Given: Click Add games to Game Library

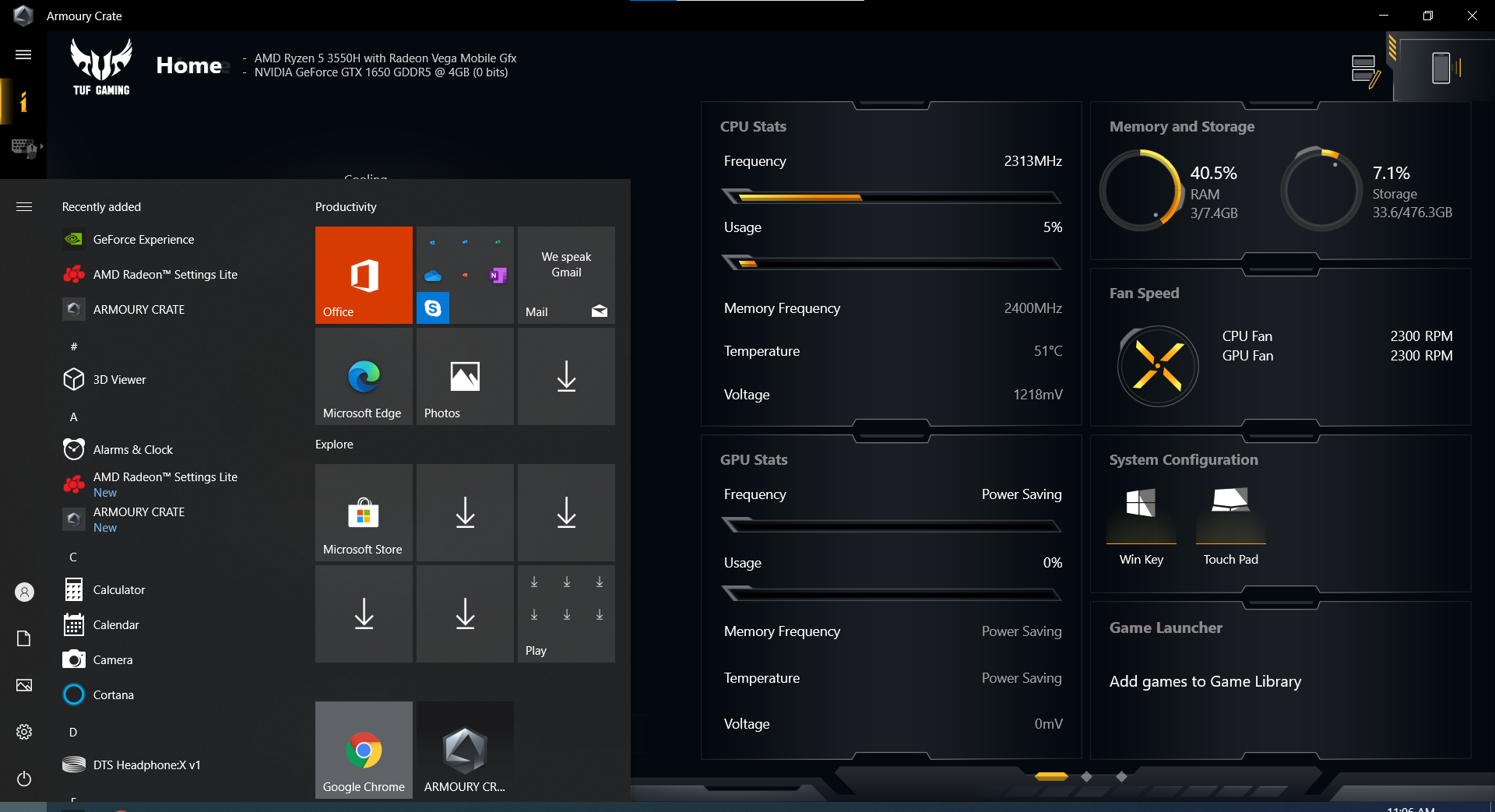Looking at the screenshot, I should [1205, 681].
